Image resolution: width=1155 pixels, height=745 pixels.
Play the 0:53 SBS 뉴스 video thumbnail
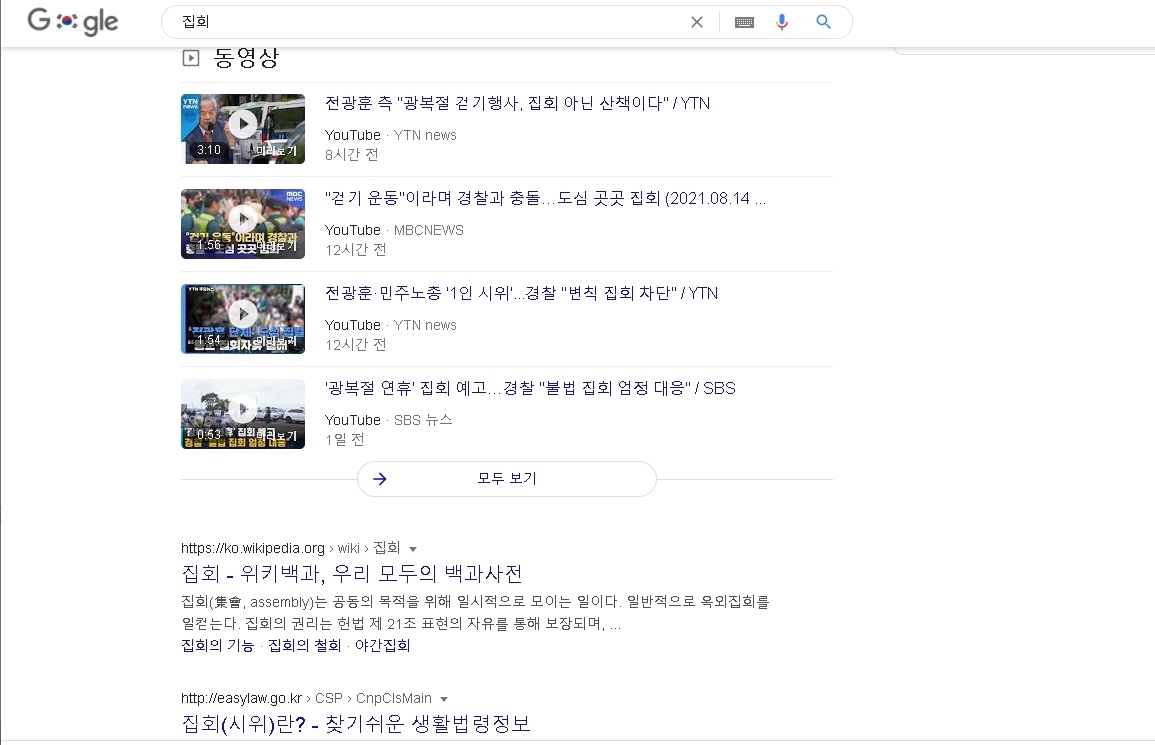click(243, 414)
